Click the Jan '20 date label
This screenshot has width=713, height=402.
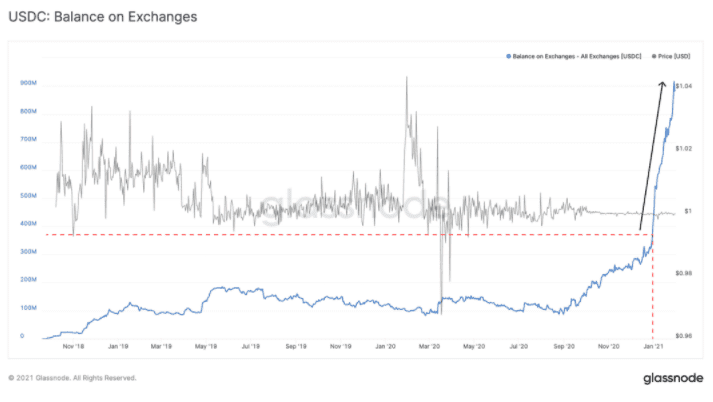point(385,347)
